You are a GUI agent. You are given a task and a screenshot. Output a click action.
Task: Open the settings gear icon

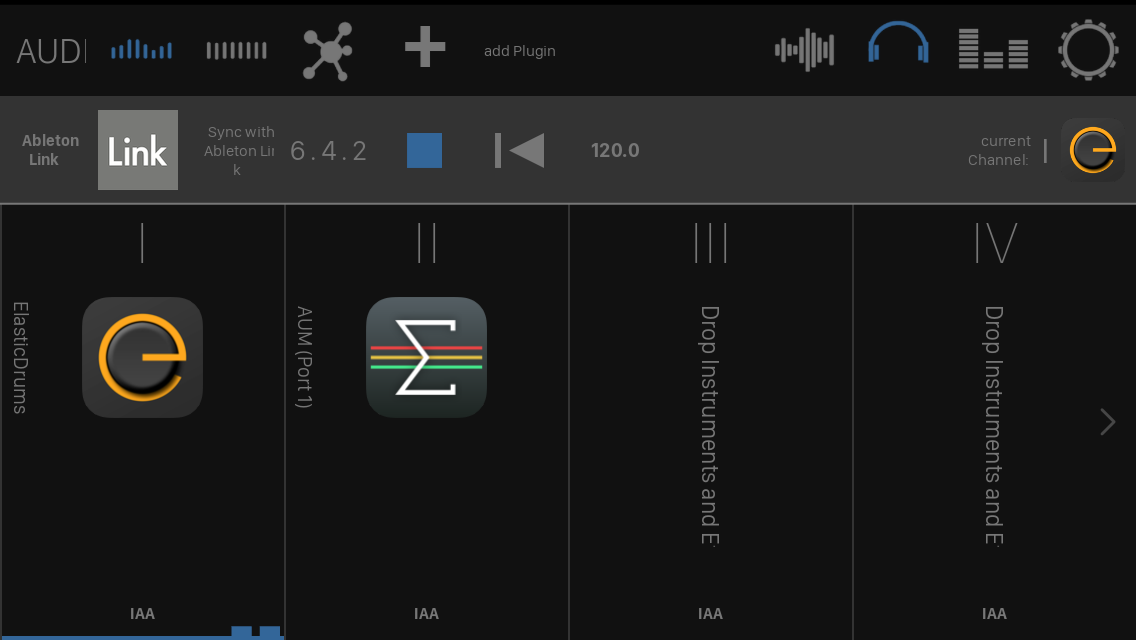pyautogui.click(x=1087, y=50)
